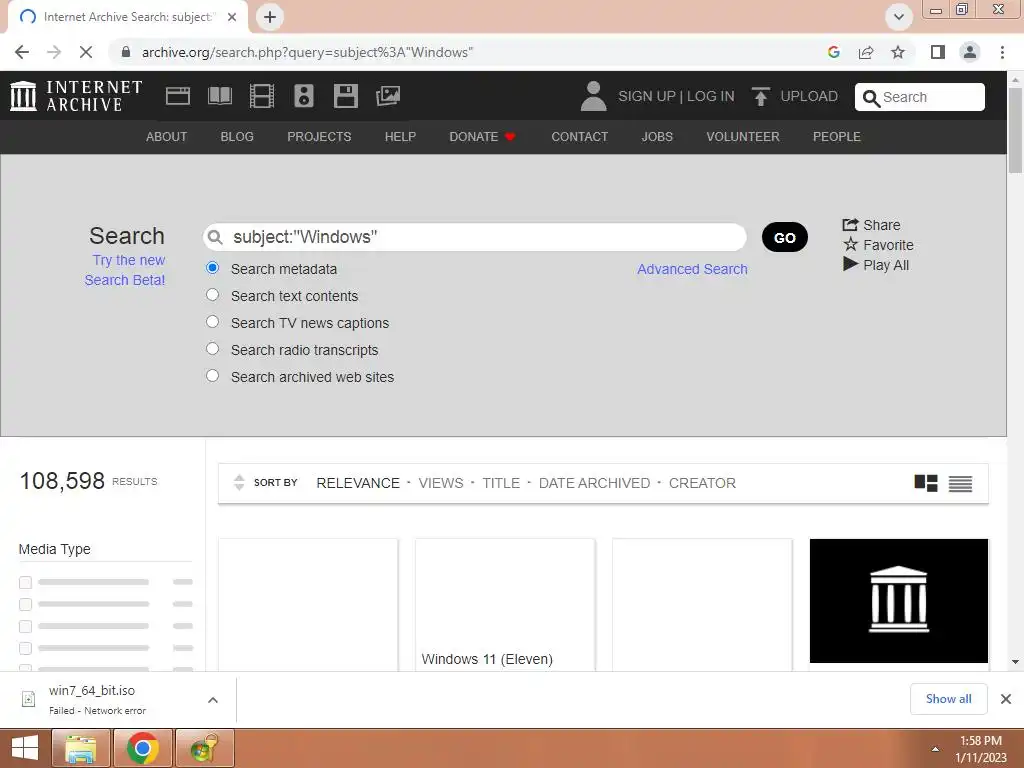Open the Internet Archive home logo

click(x=76, y=96)
